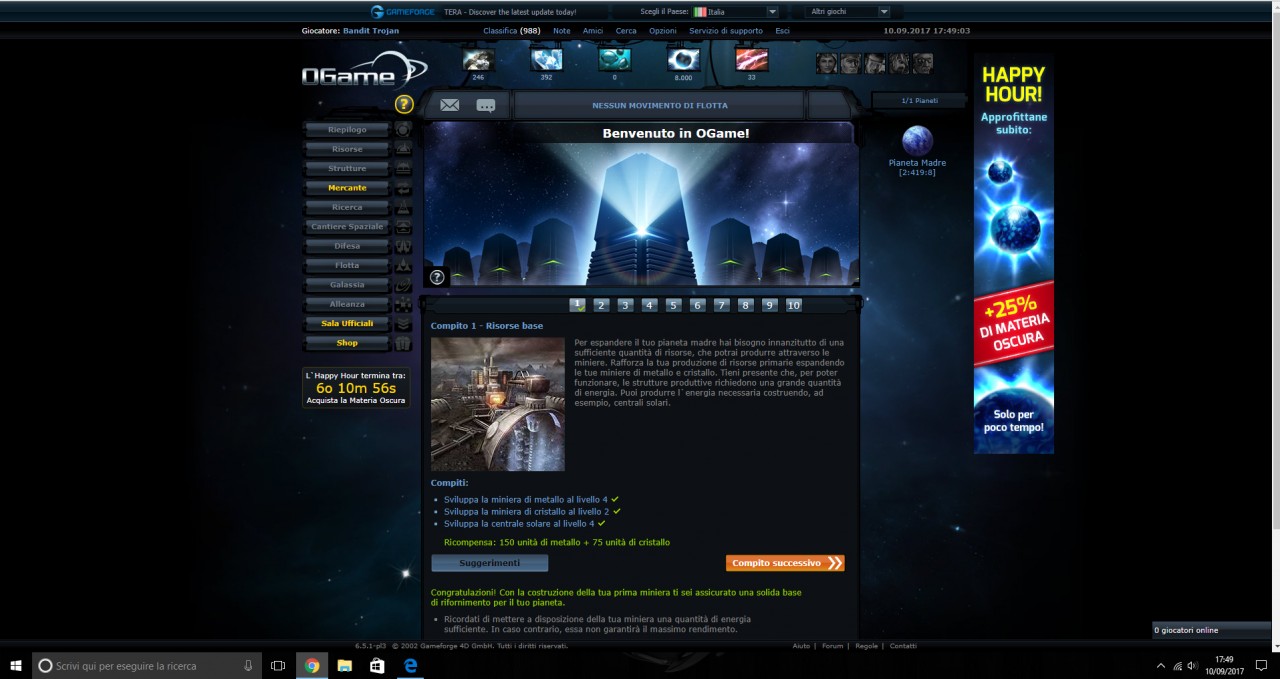Expand the Scegli il Paese Italia dropdown
The image size is (1280, 679).
tap(735, 12)
